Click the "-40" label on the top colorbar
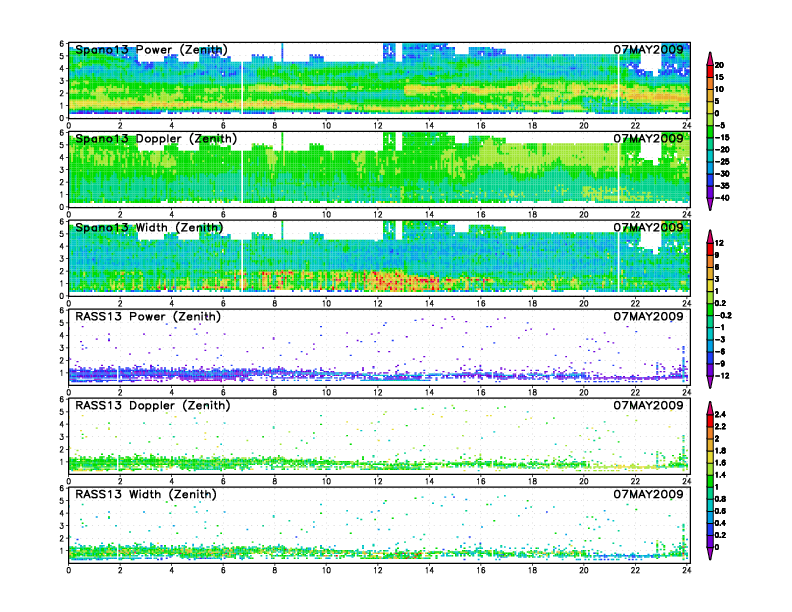Image resolution: width=792 pixels, height=612 pixels. pos(722,198)
